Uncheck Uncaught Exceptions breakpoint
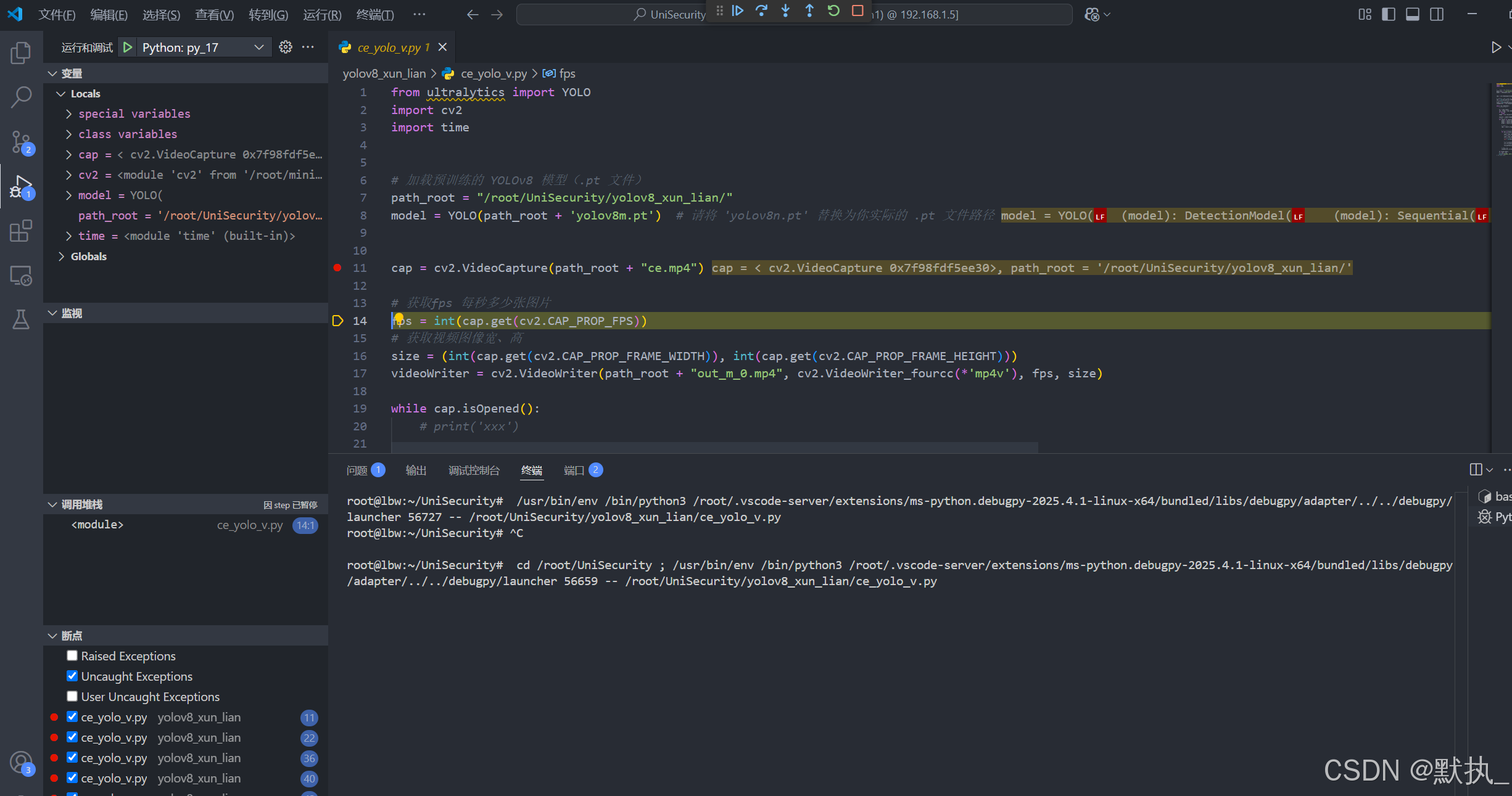Screen dimensions: 1512x796 point(72,676)
